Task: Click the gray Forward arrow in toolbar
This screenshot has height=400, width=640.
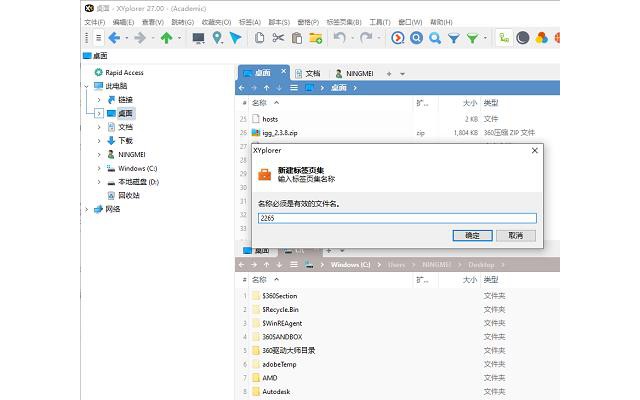Action: click(140, 38)
